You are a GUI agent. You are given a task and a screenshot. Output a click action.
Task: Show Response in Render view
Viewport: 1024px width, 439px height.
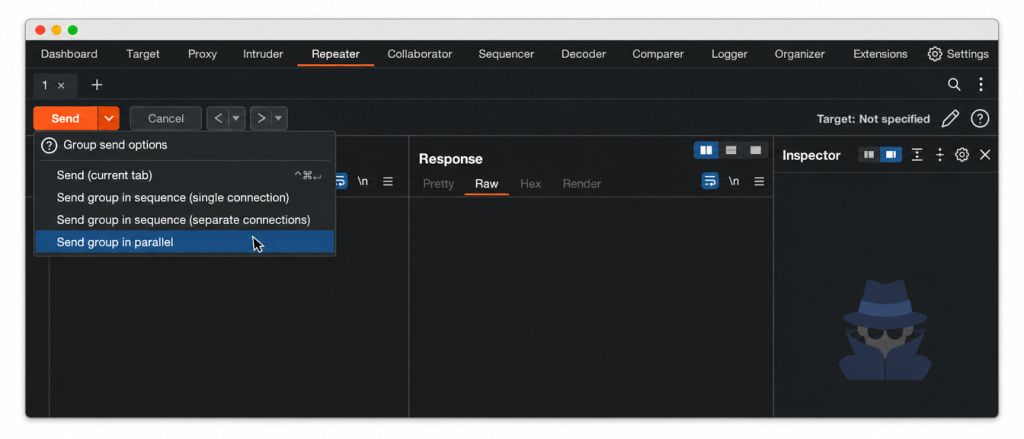point(582,184)
